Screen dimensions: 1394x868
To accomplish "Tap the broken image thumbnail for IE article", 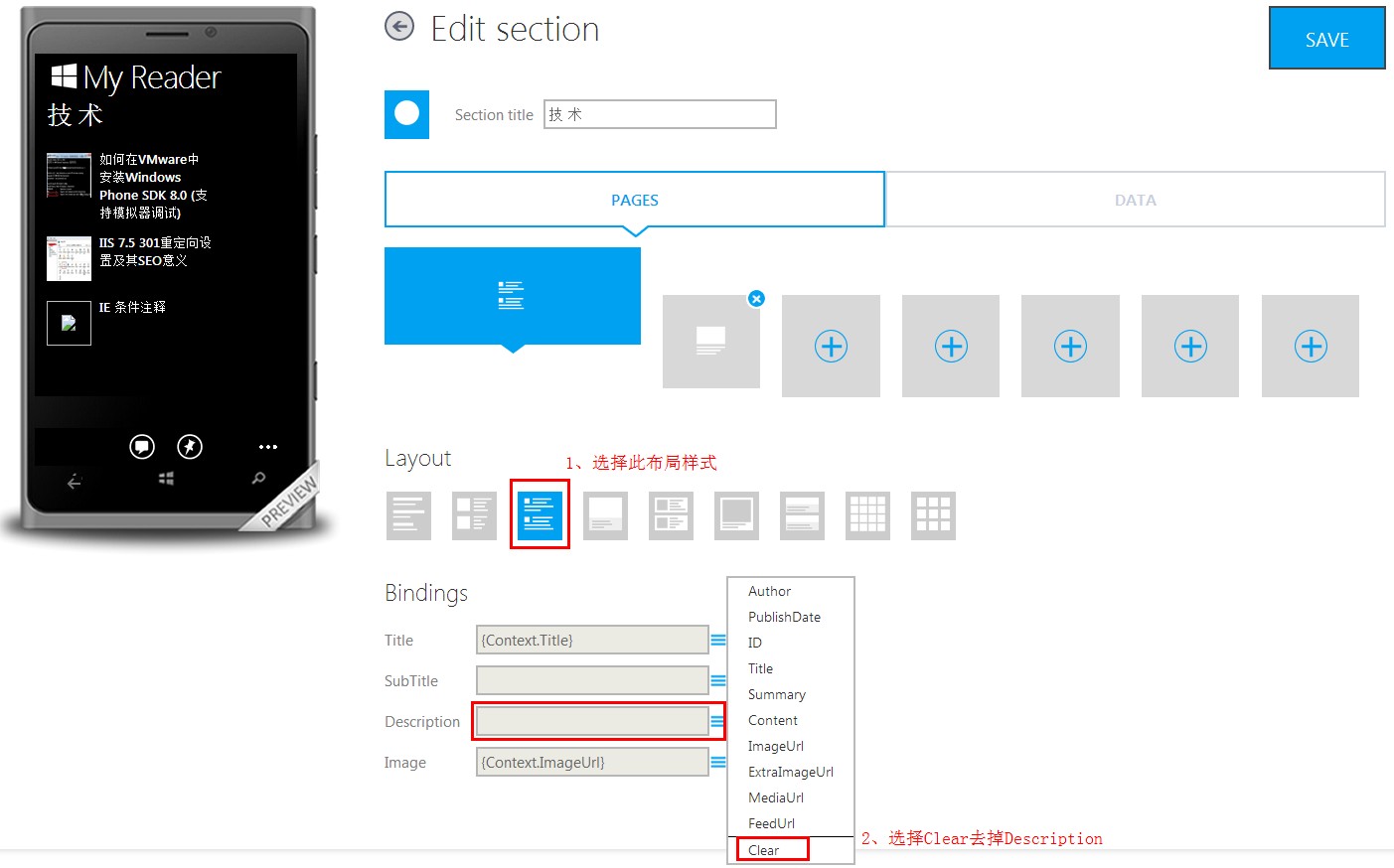I will pos(69,323).
